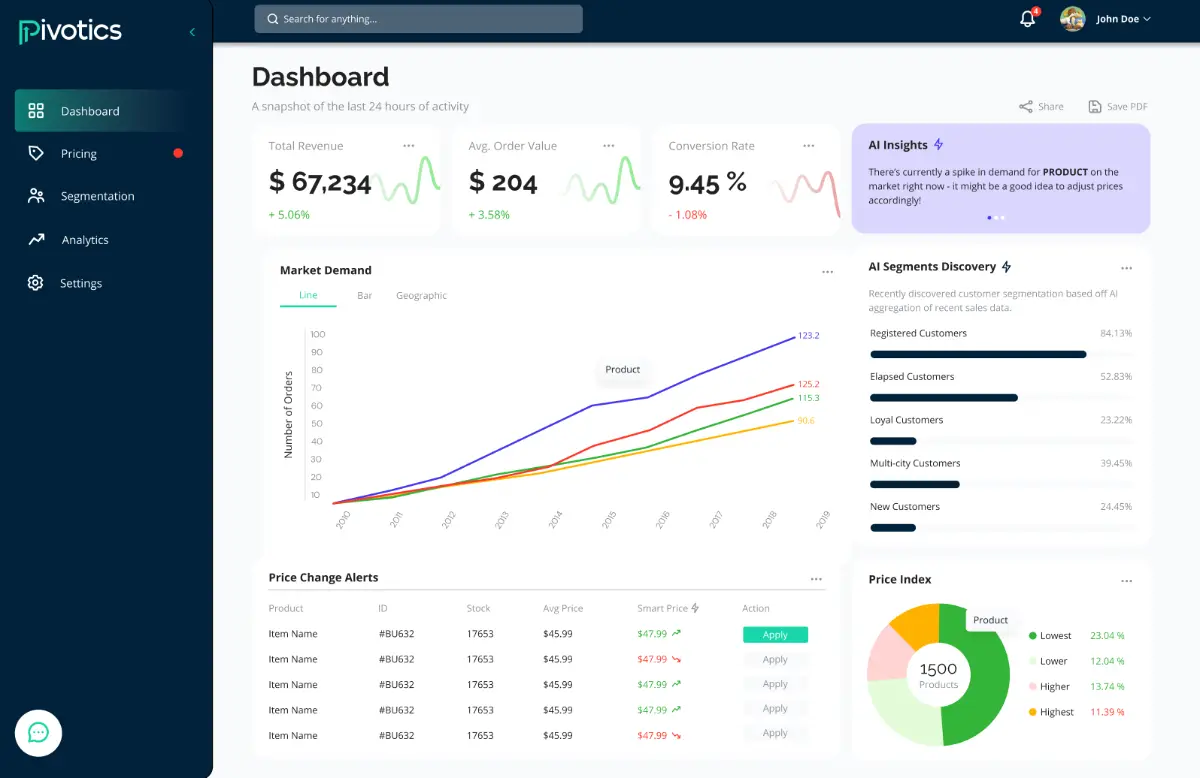Viewport: 1200px width, 778px height.
Task: Collapse the sidebar with the chevron
Action: pyautogui.click(x=192, y=32)
